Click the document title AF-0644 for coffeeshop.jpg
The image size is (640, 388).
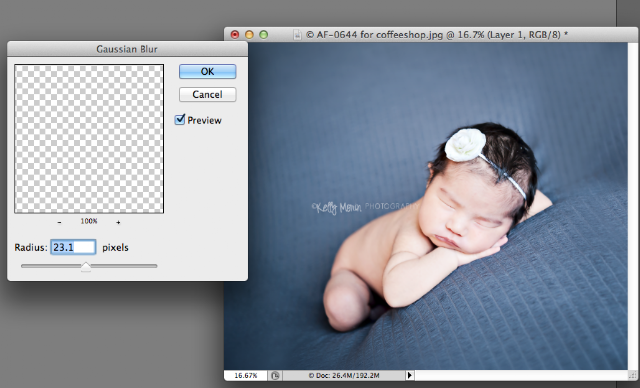coord(437,35)
